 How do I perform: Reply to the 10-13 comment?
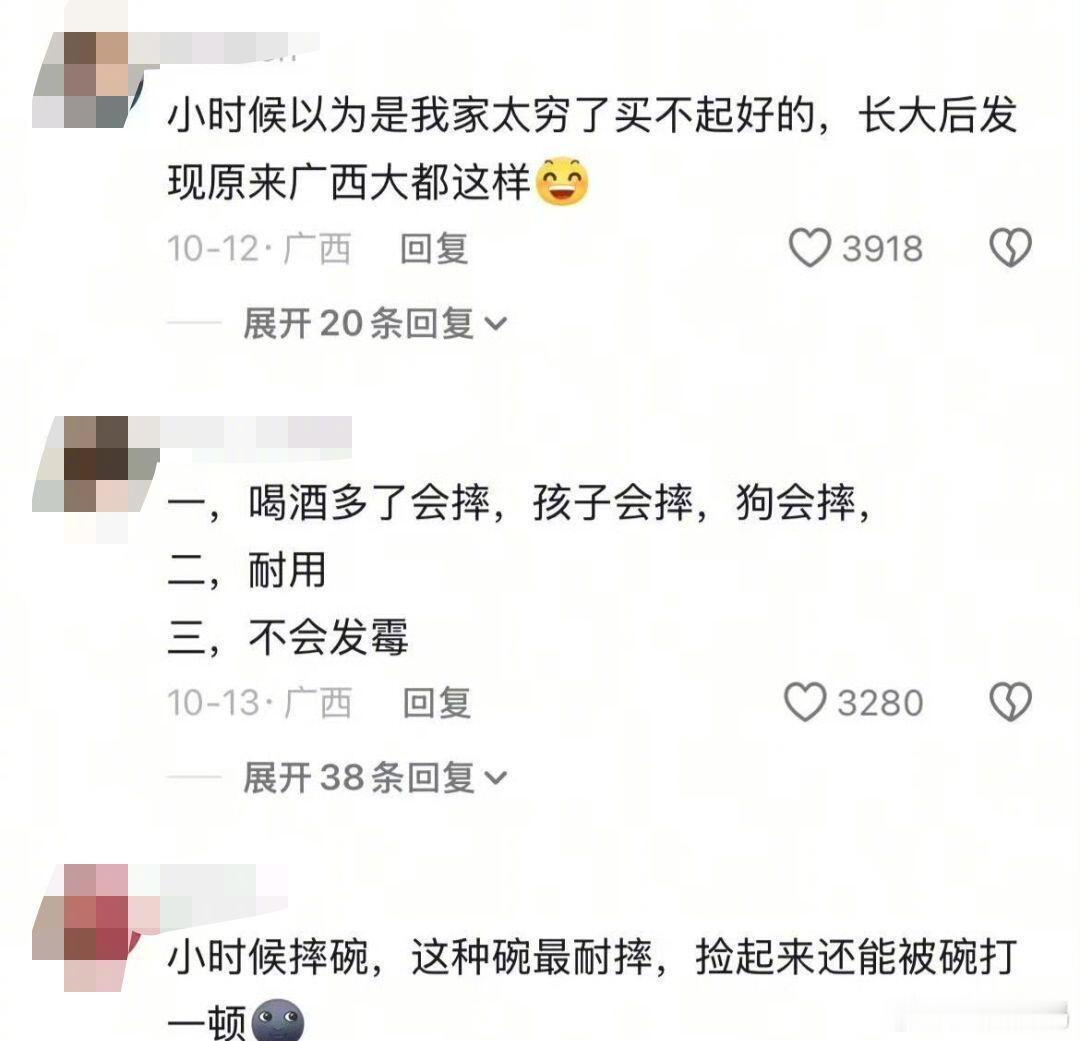(437, 703)
